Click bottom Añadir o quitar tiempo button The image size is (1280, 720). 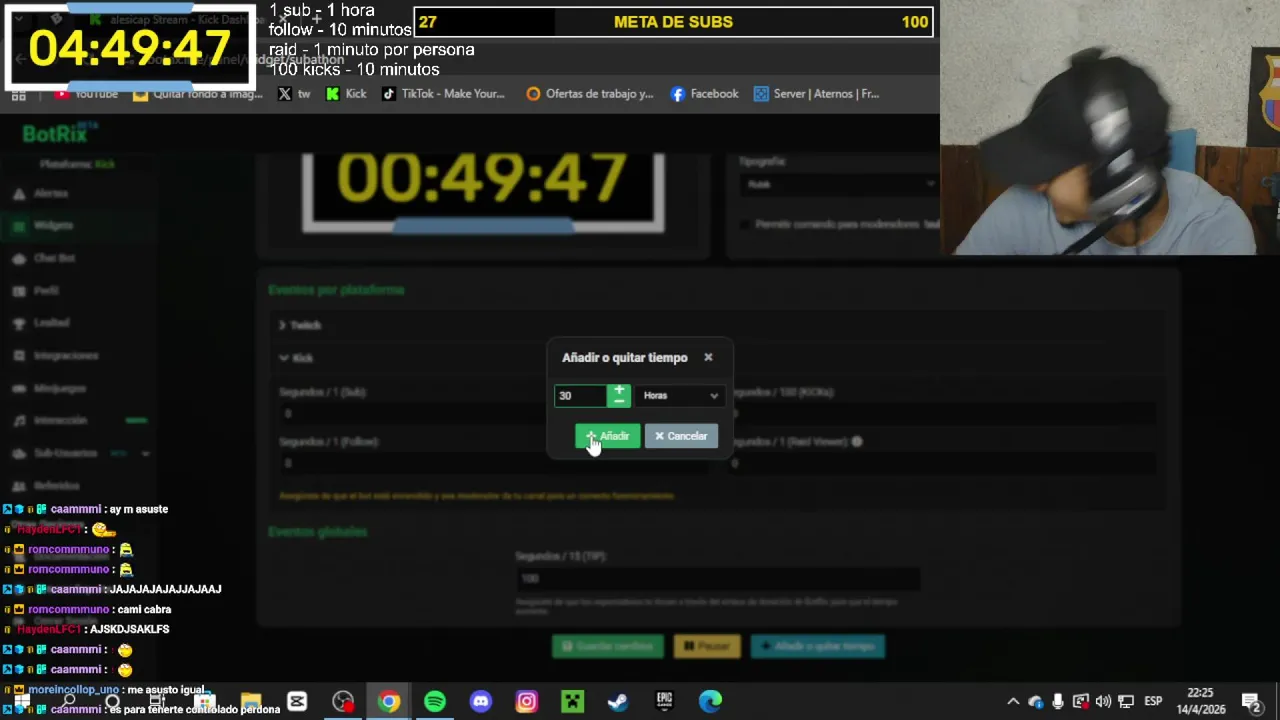pos(818,646)
